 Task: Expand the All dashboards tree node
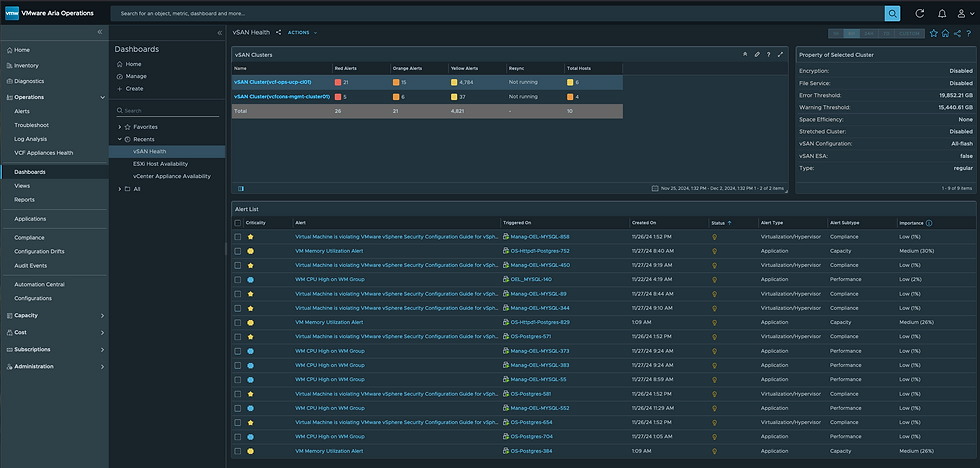coord(119,189)
